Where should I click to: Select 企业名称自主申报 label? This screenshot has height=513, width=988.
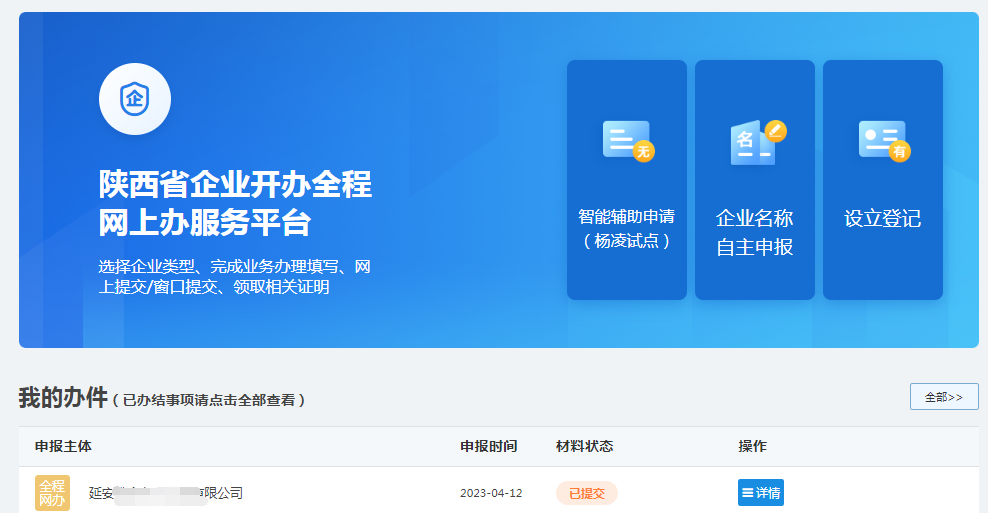point(754,233)
